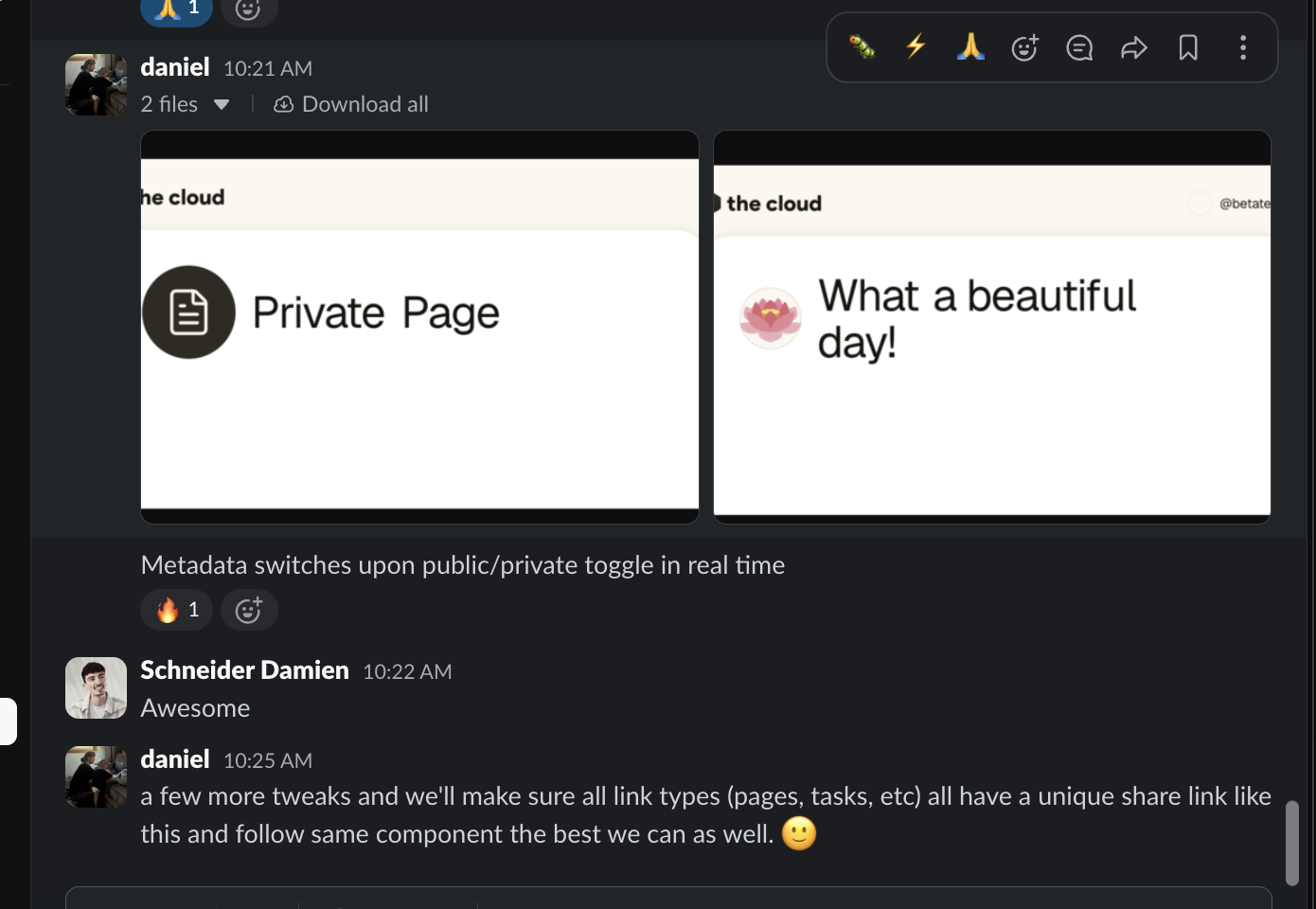Toggle the praying hands reaction at top
This screenshot has height=909, width=1316.
177,9
